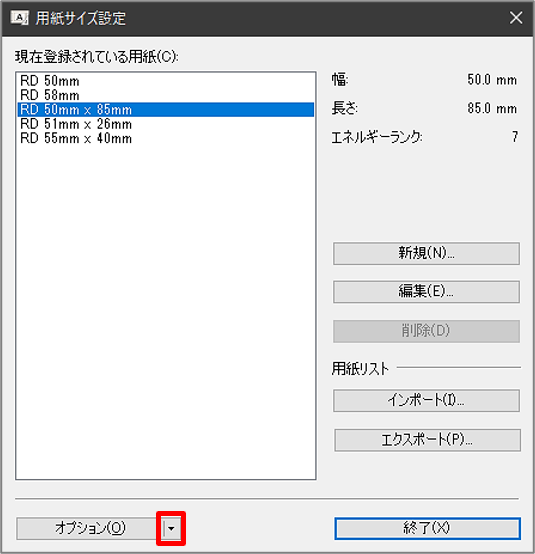Click the インポート(I)... import button

pos(426,400)
